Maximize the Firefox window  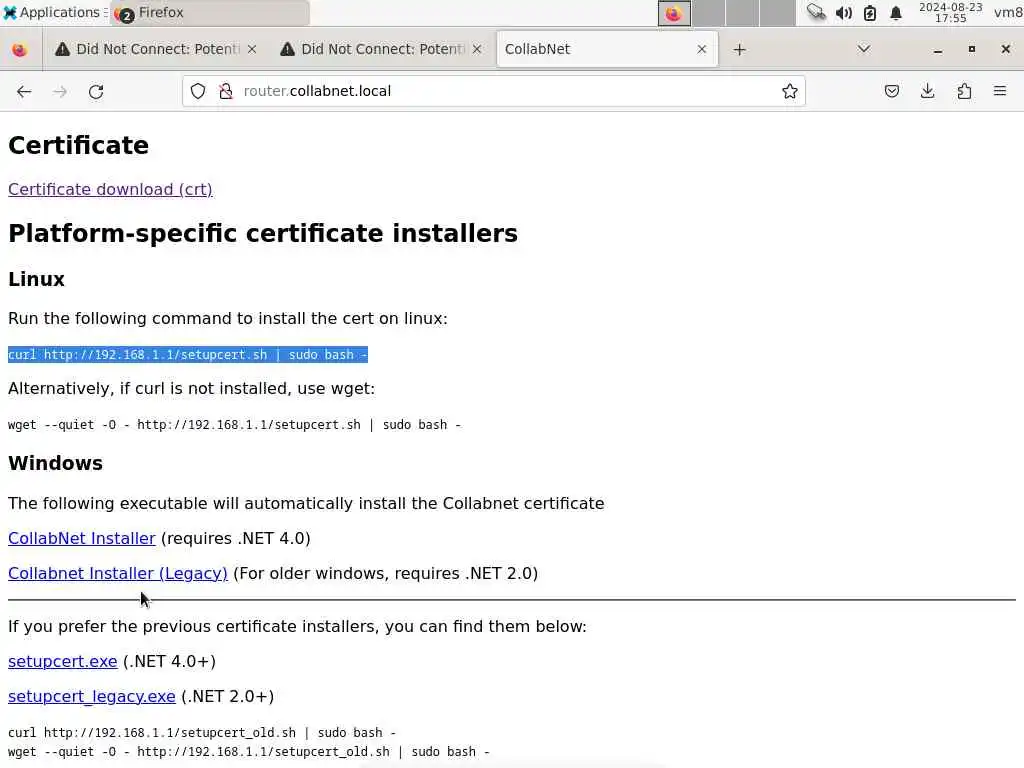coord(972,49)
